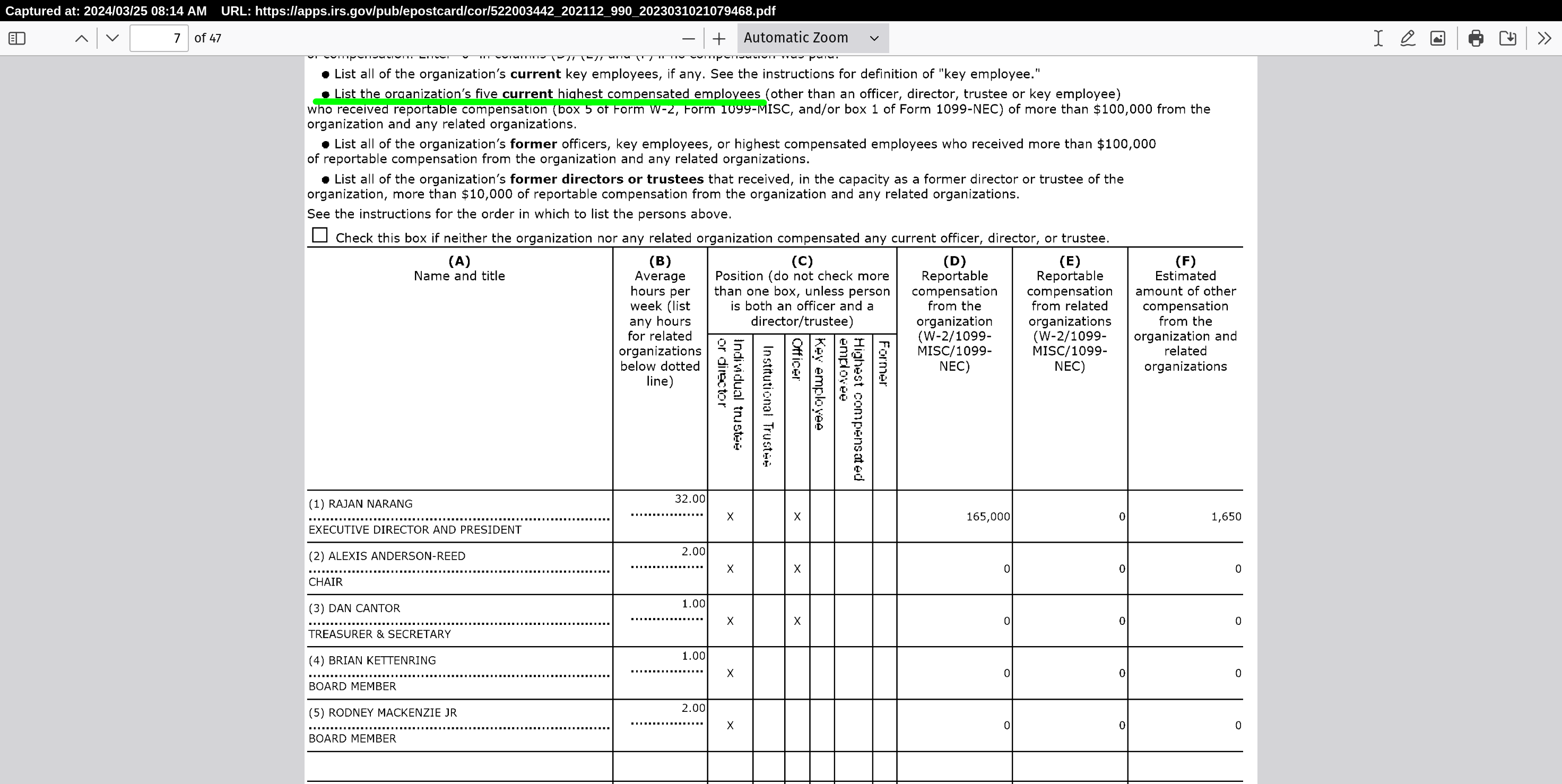This screenshot has height=784, width=1562.
Task: Click other compensation value 1,650
Action: click(1226, 517)
